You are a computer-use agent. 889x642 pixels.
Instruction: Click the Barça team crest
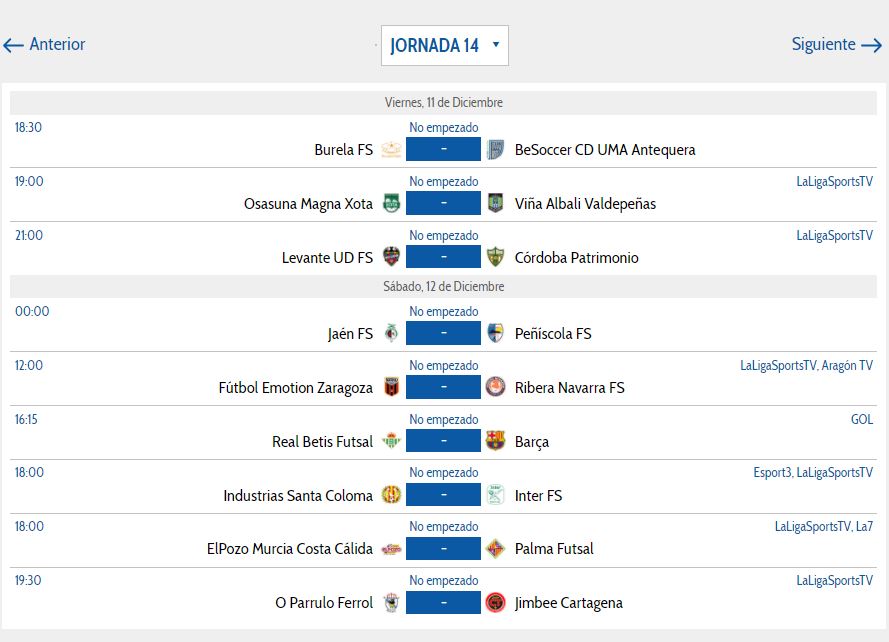495,442
